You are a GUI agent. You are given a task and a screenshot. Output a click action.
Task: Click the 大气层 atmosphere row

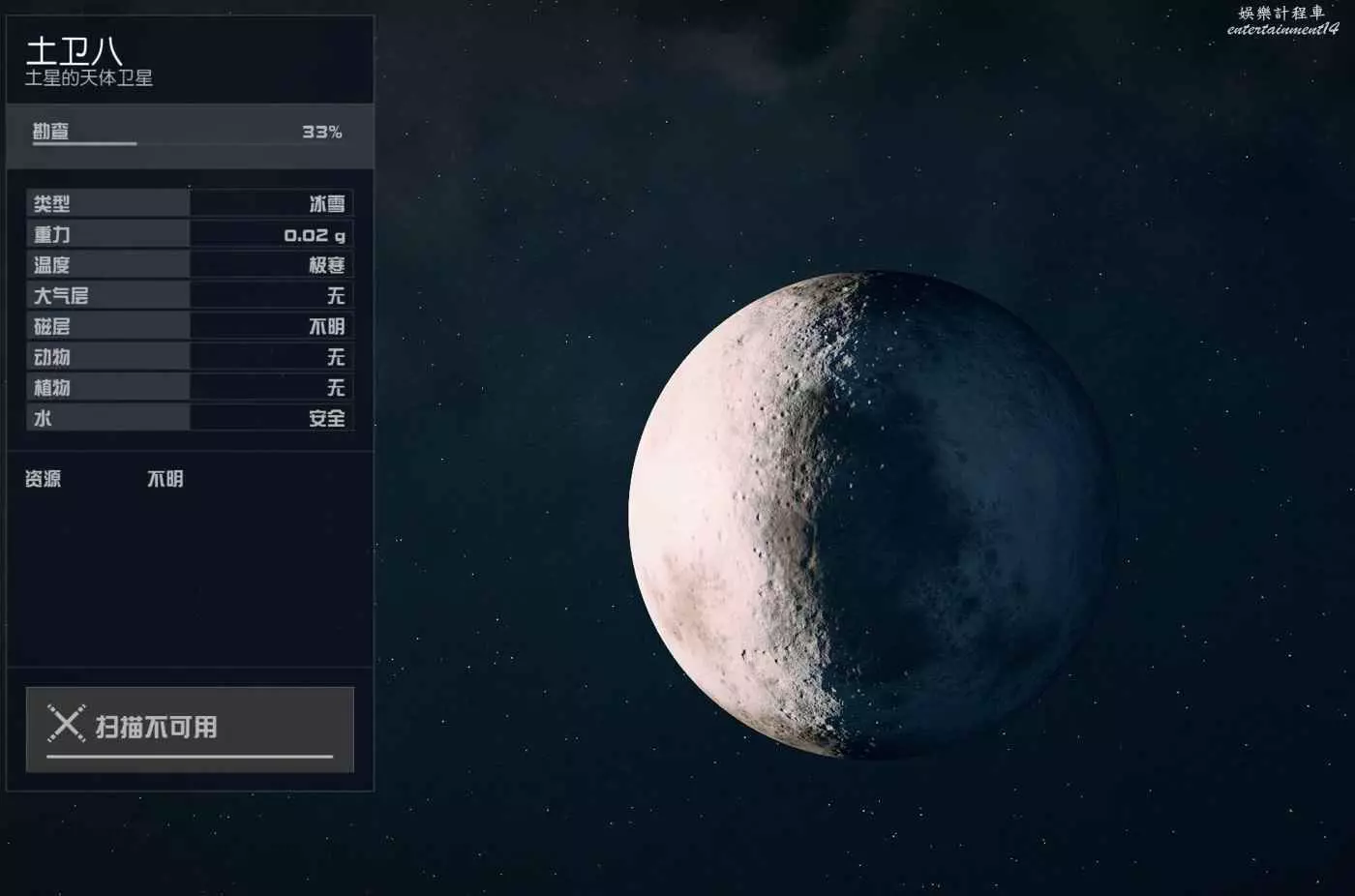click(x=190, y=295)
